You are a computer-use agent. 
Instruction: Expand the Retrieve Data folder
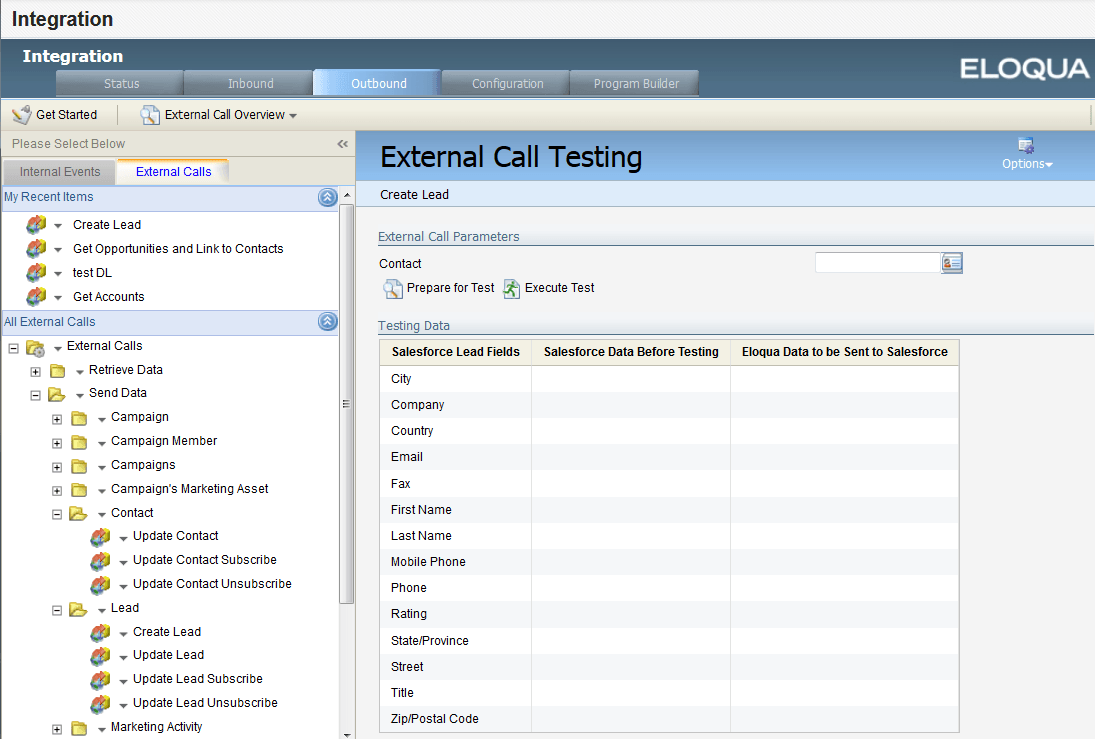pyautogui.click(x=35, y=370)
